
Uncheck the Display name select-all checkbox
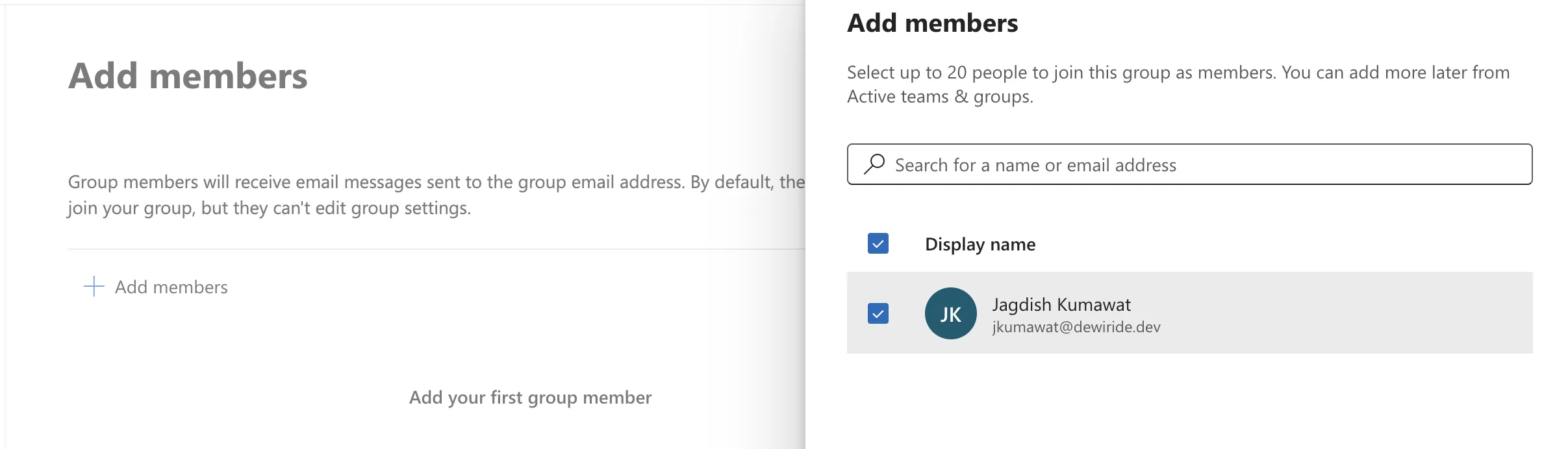coord(878,244)
